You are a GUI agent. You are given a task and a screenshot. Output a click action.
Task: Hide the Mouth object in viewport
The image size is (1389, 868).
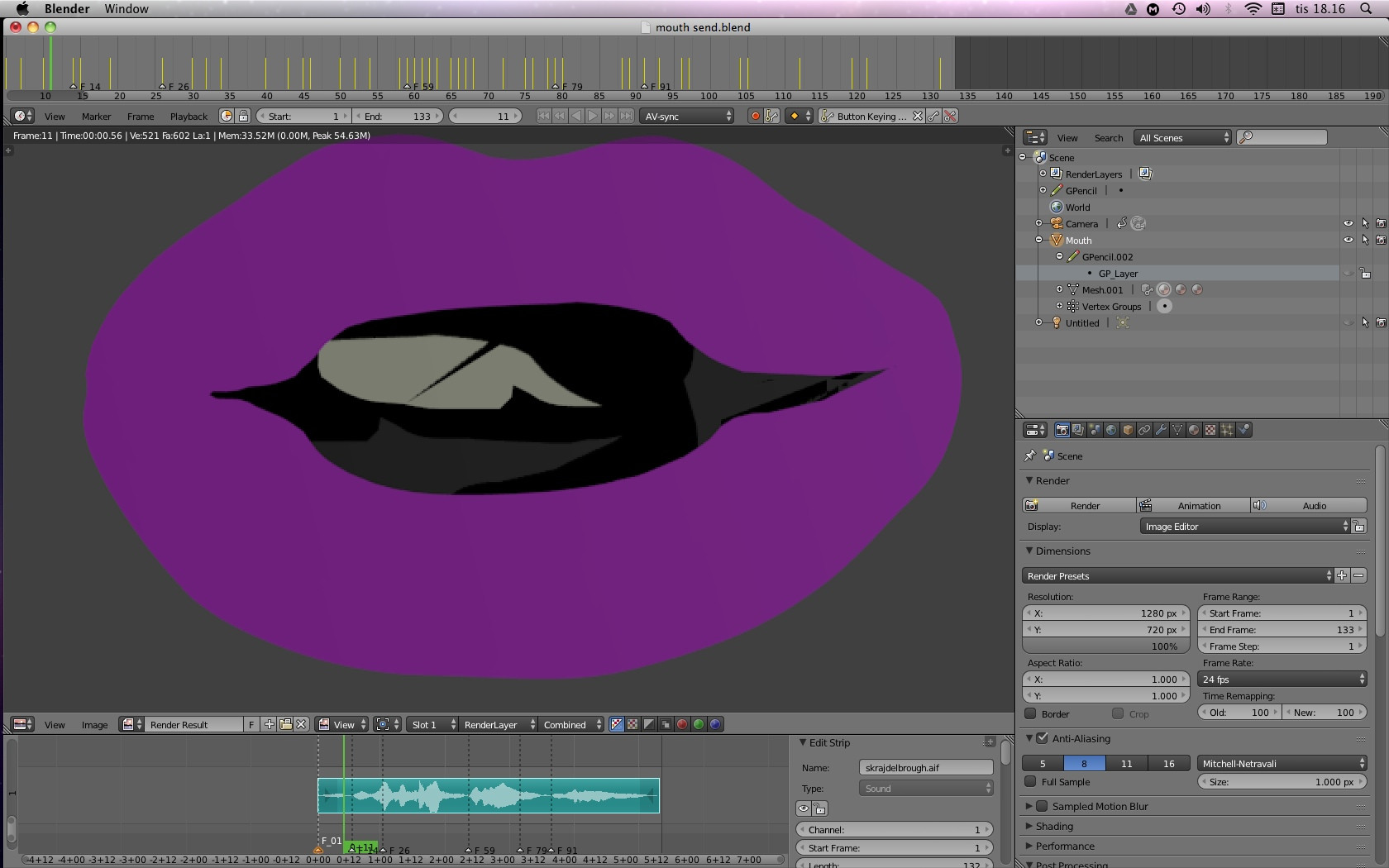pyautogui.click(x=1348, y=241)
